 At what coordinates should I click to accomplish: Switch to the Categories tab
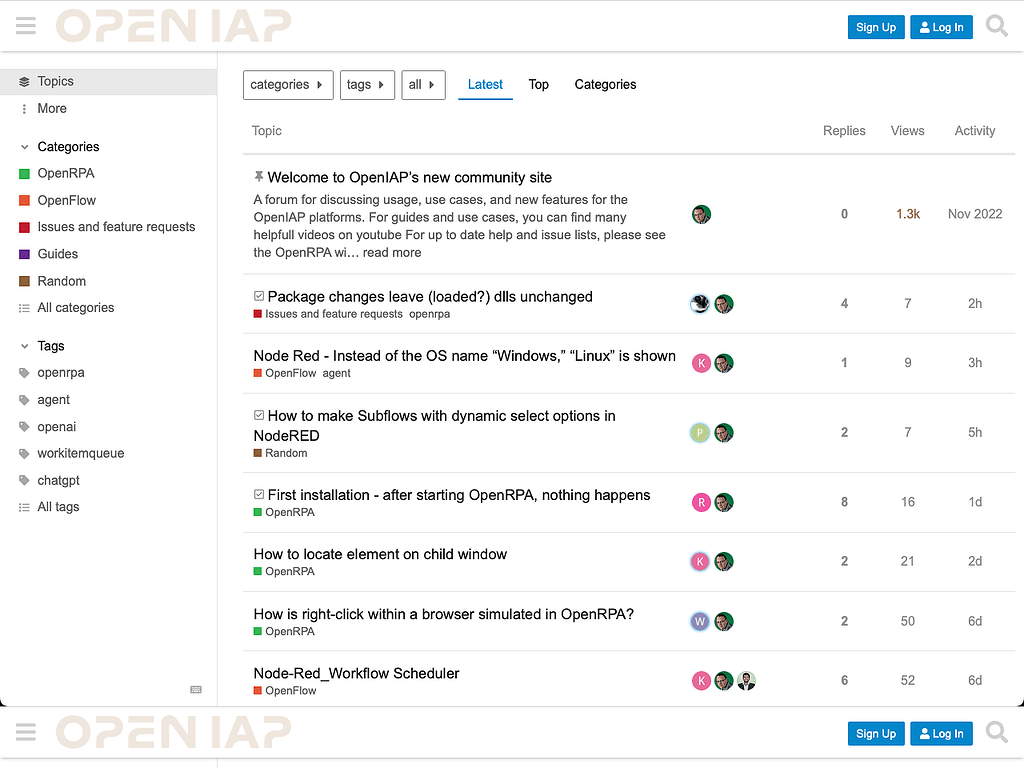(x=605, y=85)
